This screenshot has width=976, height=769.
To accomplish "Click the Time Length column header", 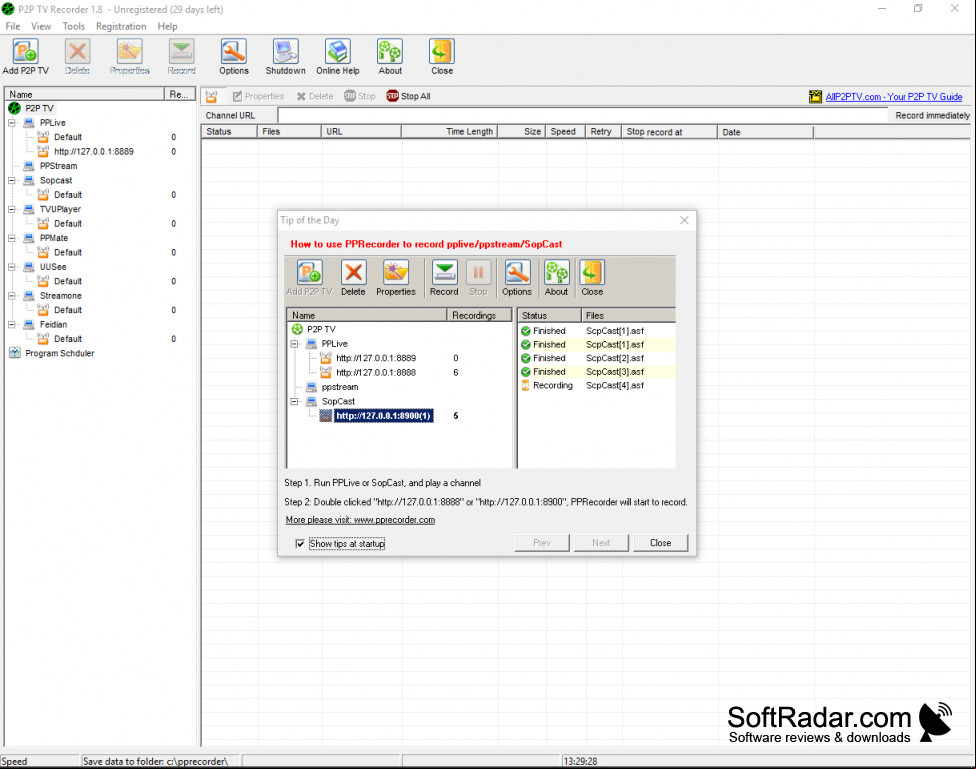I will pyautogui.click(x=449, y=131).
